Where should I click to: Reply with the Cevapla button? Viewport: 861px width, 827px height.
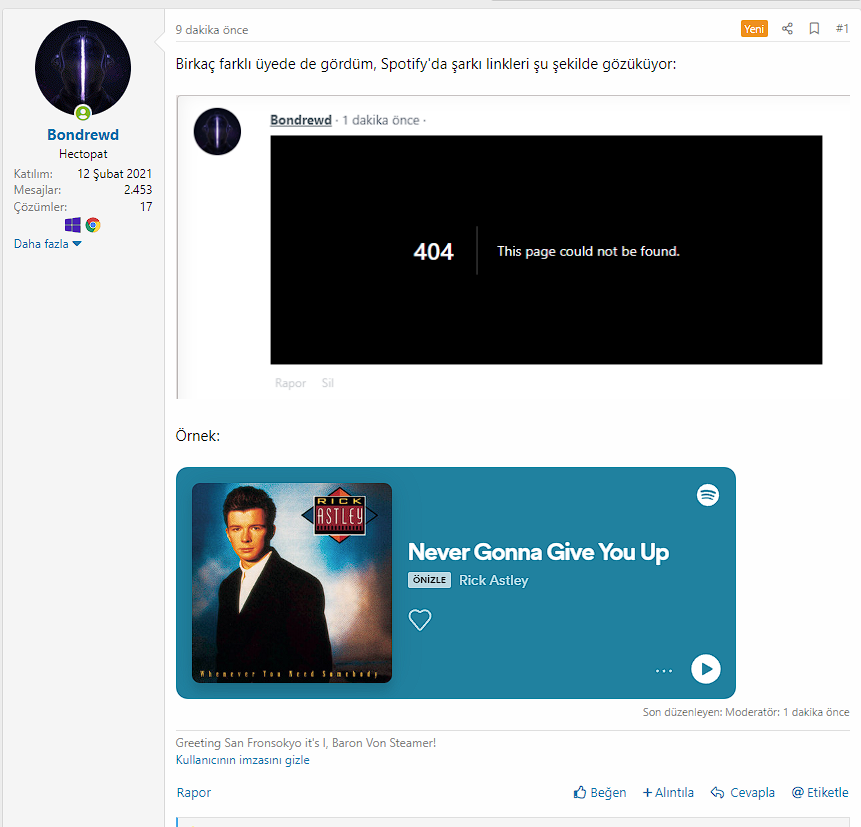pyautogui.click(x=743, y=792)
